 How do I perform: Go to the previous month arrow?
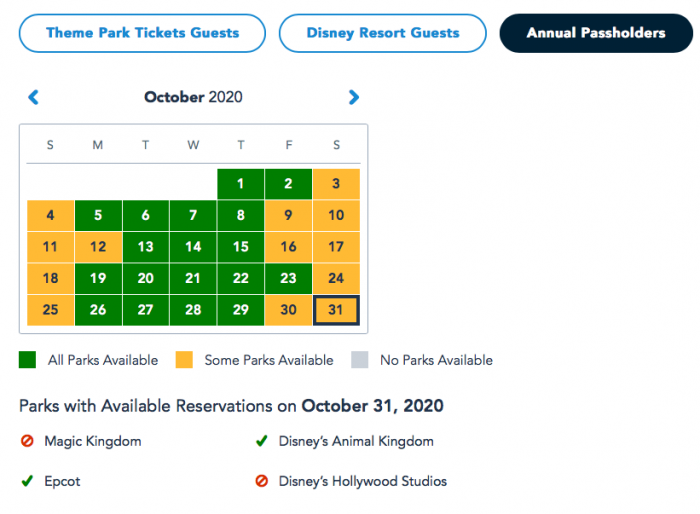pyautogui.click(x=33, y=97)
